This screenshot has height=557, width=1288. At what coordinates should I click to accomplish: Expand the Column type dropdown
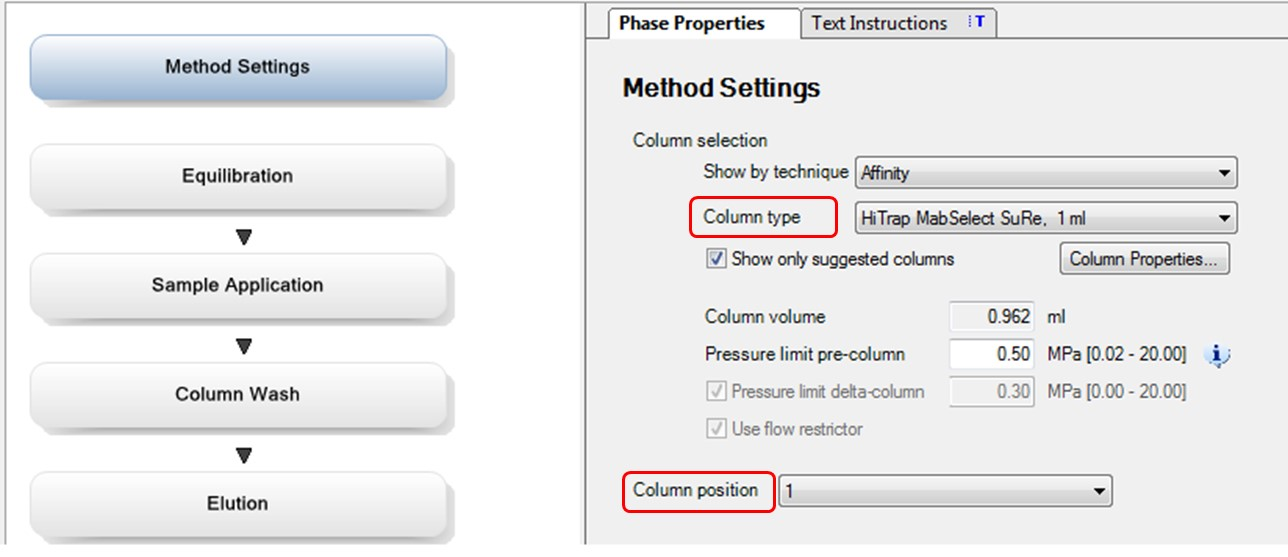[x=1046, y=217]
